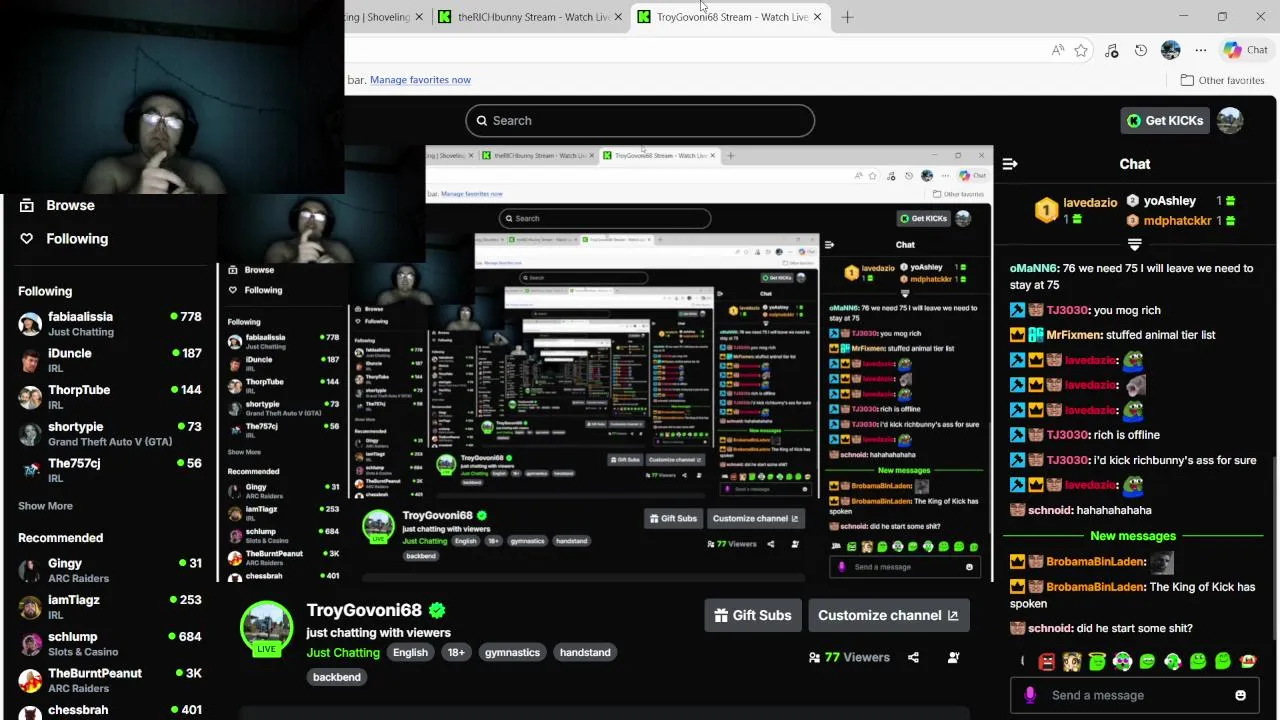The image size is (1280, 720).
Task: Expand Following list with Show More
Action: coord(45,506)
